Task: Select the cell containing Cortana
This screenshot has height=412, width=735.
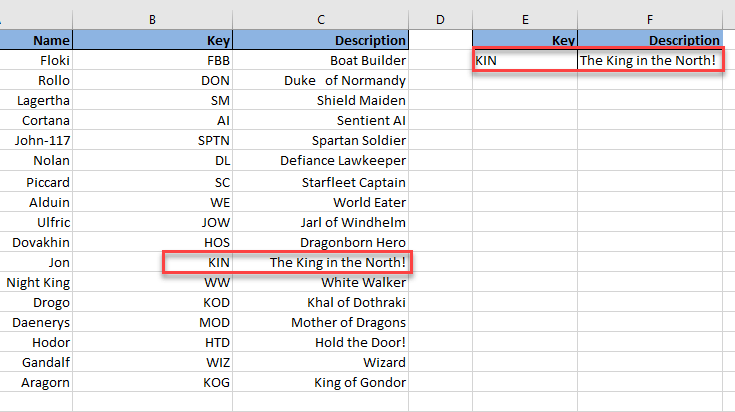Action: click(x=37, y=120)
